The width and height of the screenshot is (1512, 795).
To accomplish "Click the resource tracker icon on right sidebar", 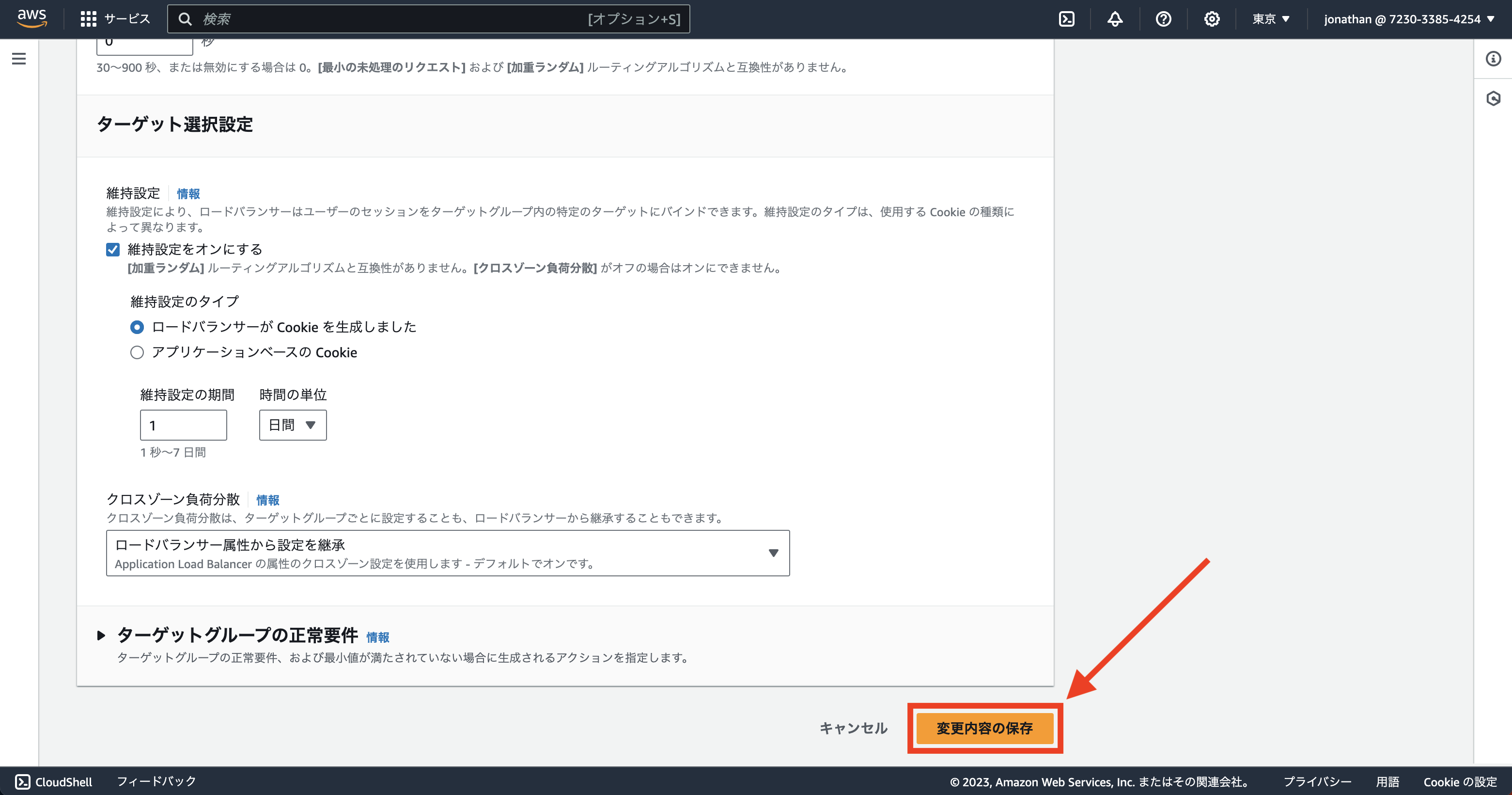I will pos(1493,98).
